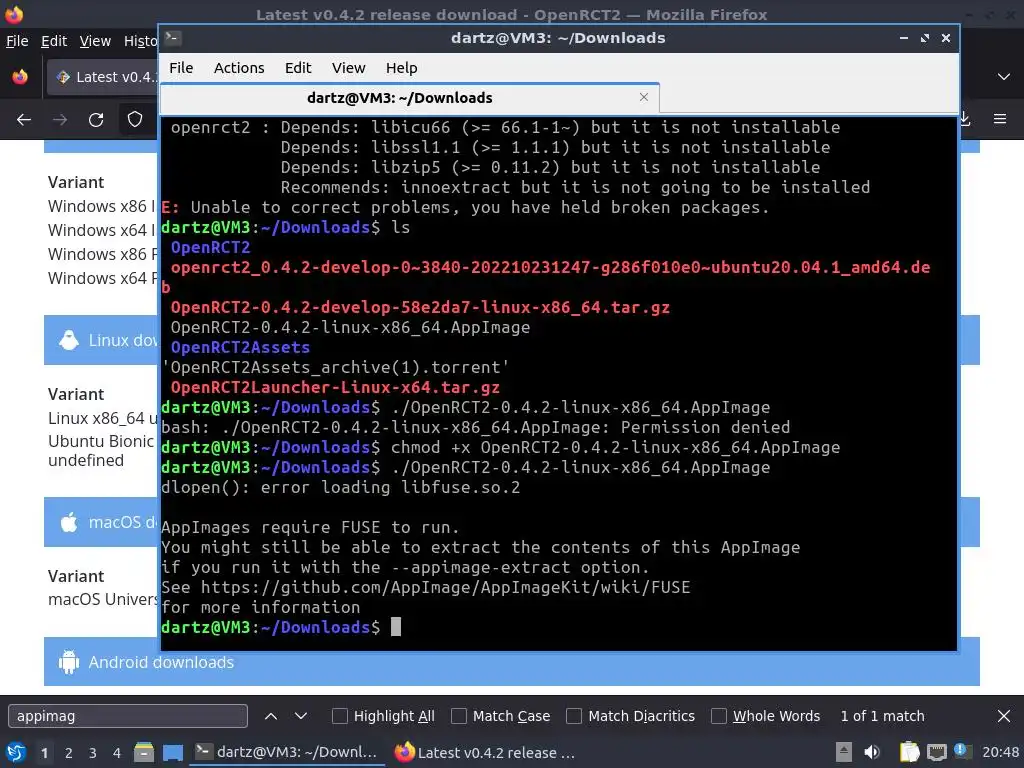Go to previous find match
Viewport: 1024px width, 768px height.
click(x=271, y=716)
